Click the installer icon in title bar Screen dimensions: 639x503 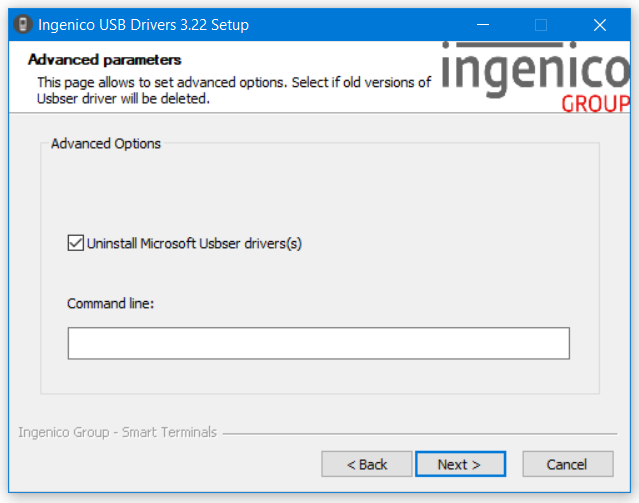pos(23,24)
